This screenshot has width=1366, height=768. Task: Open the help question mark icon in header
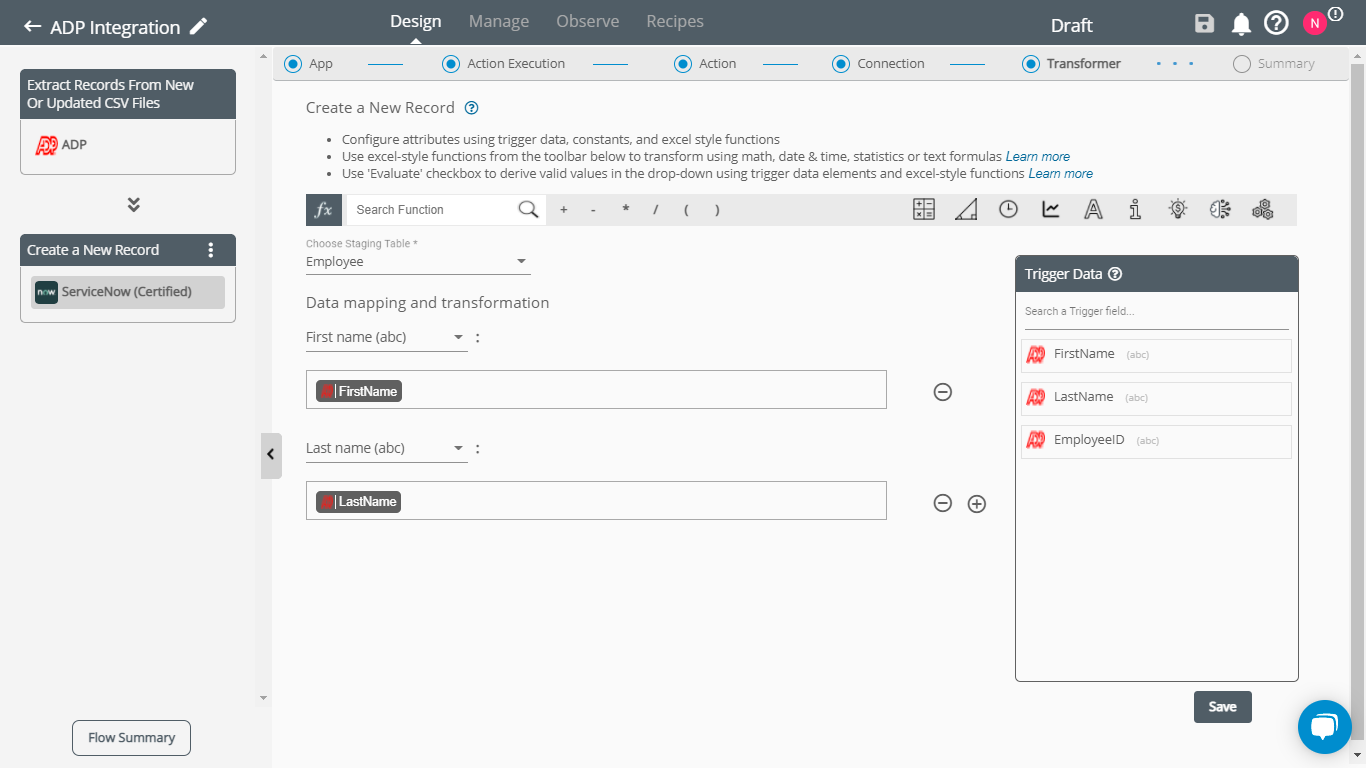coord(1276,24)
